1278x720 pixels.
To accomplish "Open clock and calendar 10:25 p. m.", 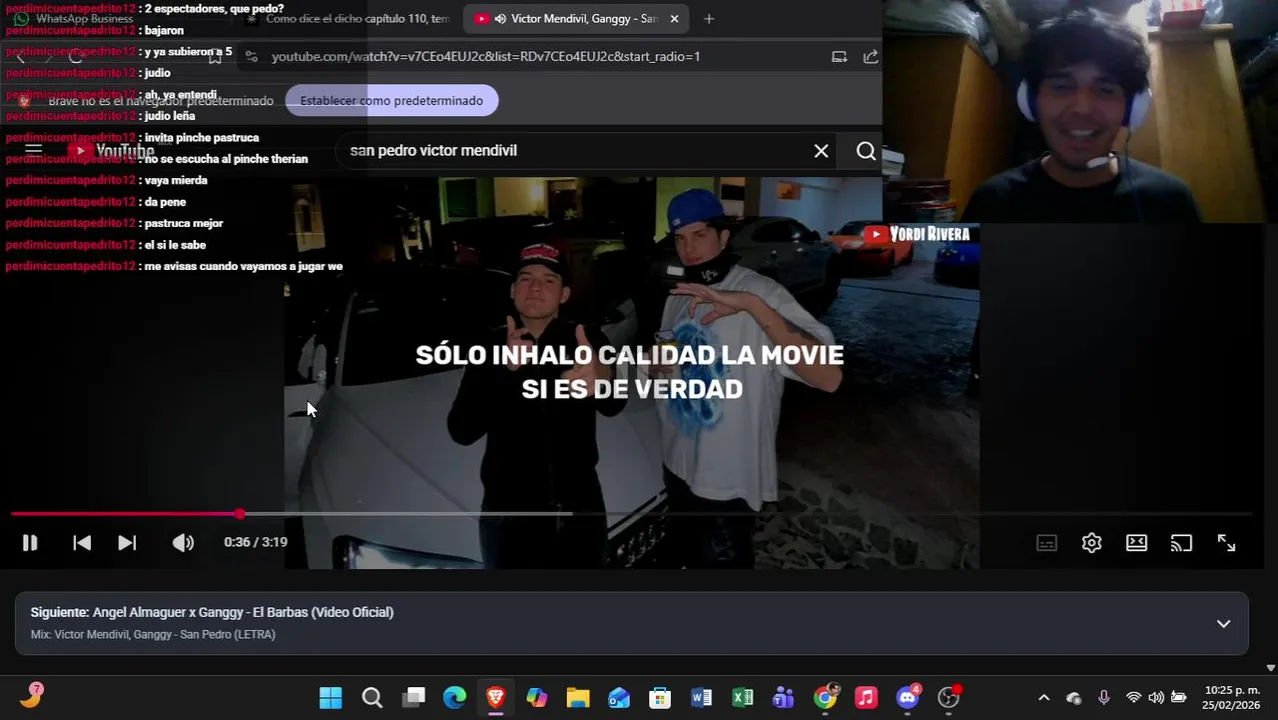I will tap(1231, 698).
